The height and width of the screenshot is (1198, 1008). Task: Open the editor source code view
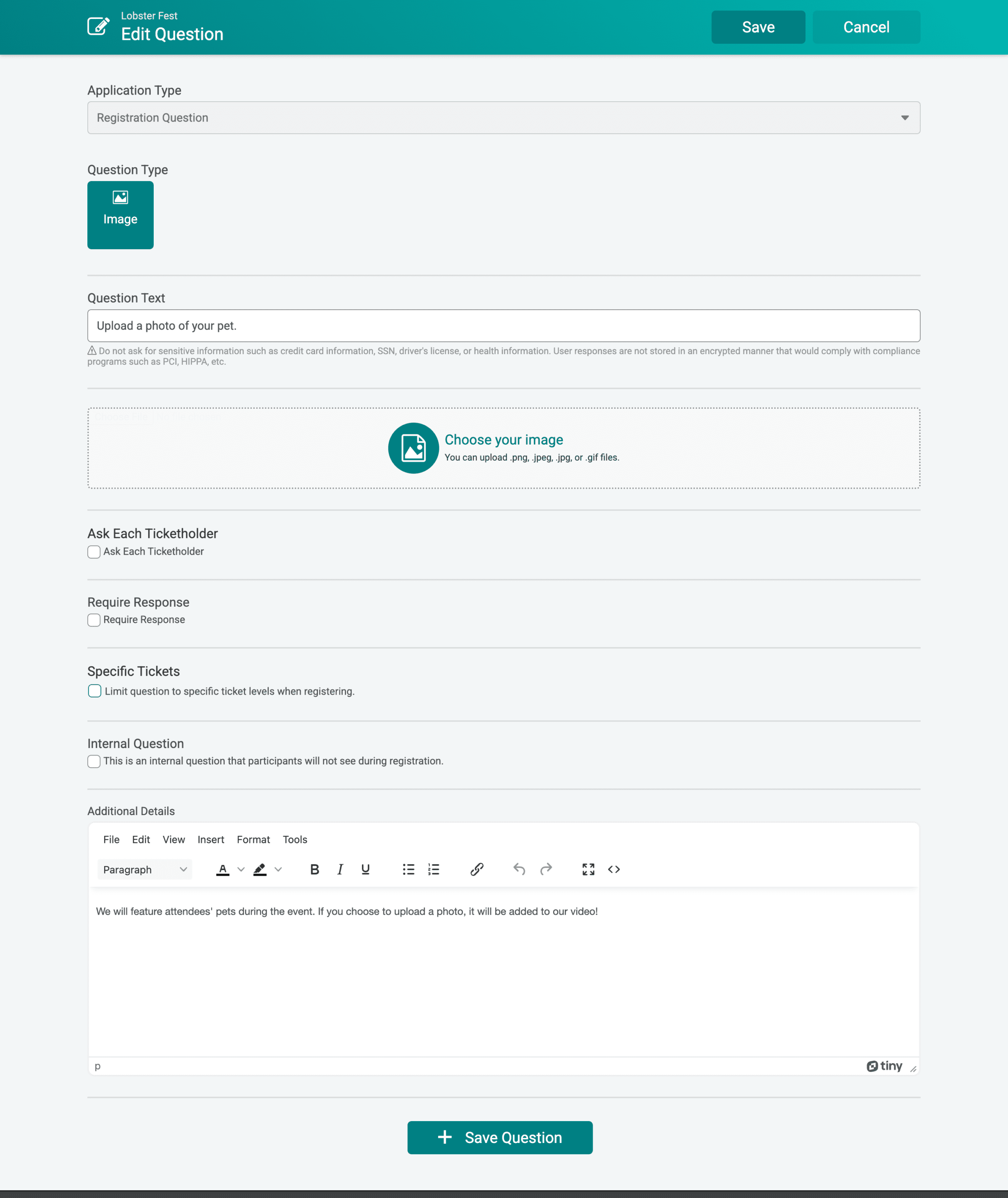[614, 869]
